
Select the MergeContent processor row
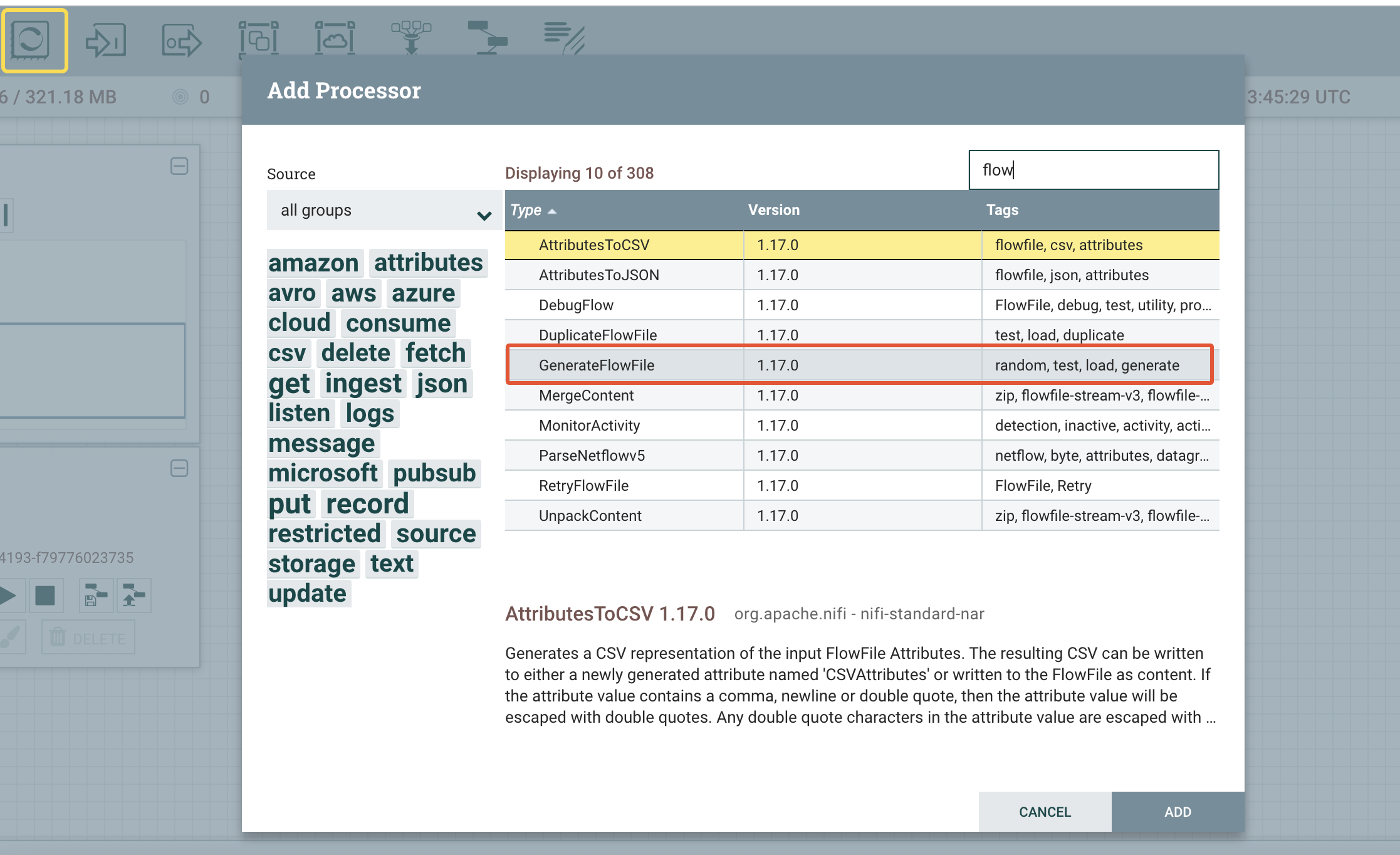click(x=862, y=396)
